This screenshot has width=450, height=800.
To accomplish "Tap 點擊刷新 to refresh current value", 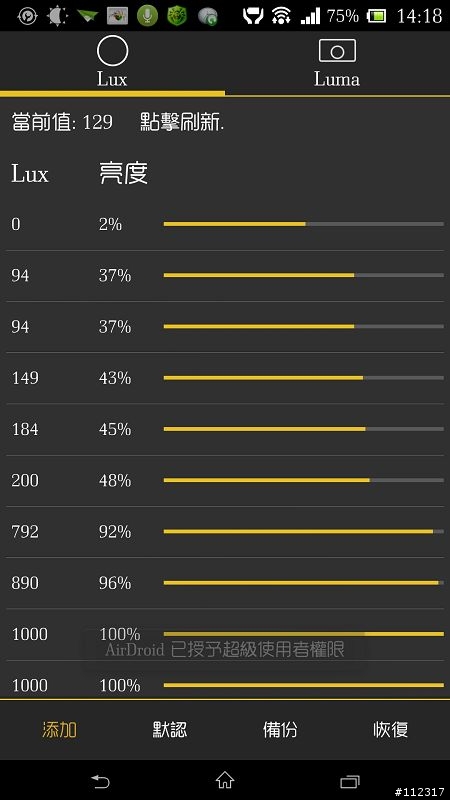I will pyautogui.click(x=182, y=122).
